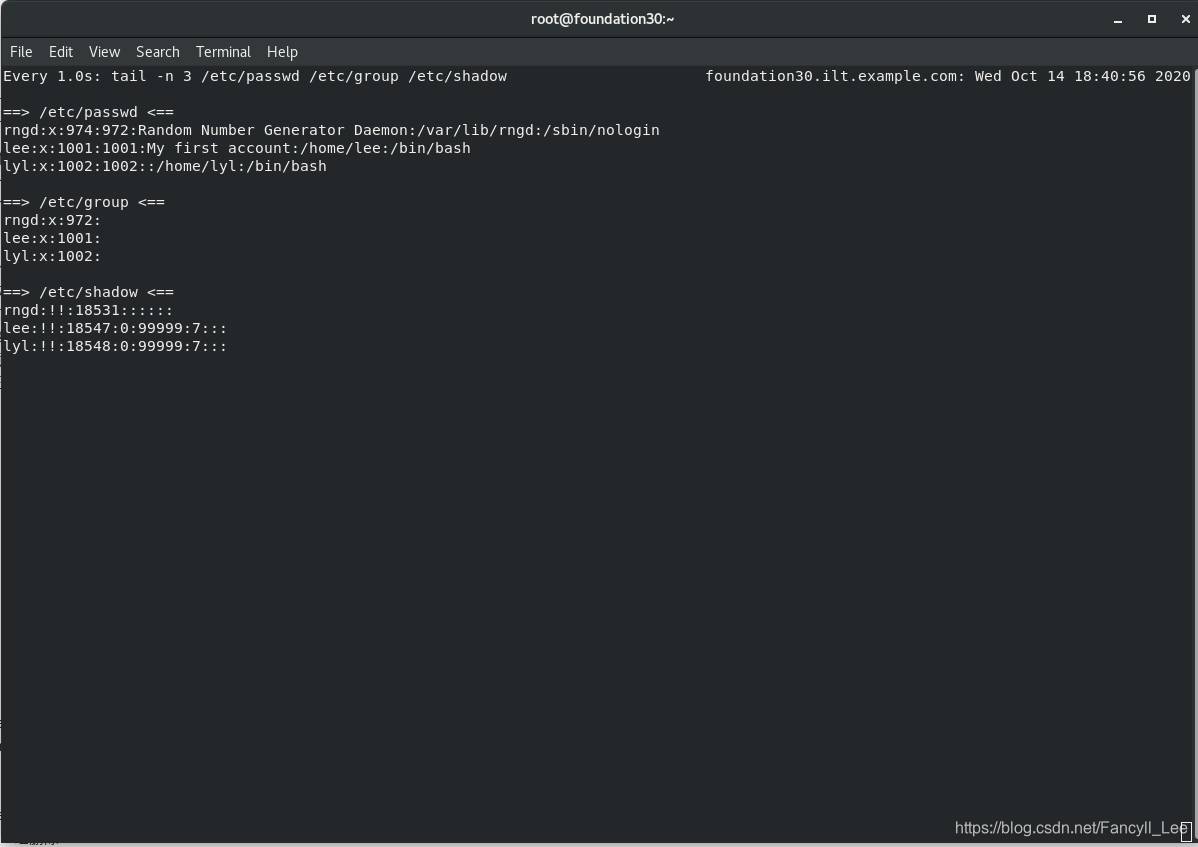Click the '==> /etc/shadow <==' header line

click(89, 293)
